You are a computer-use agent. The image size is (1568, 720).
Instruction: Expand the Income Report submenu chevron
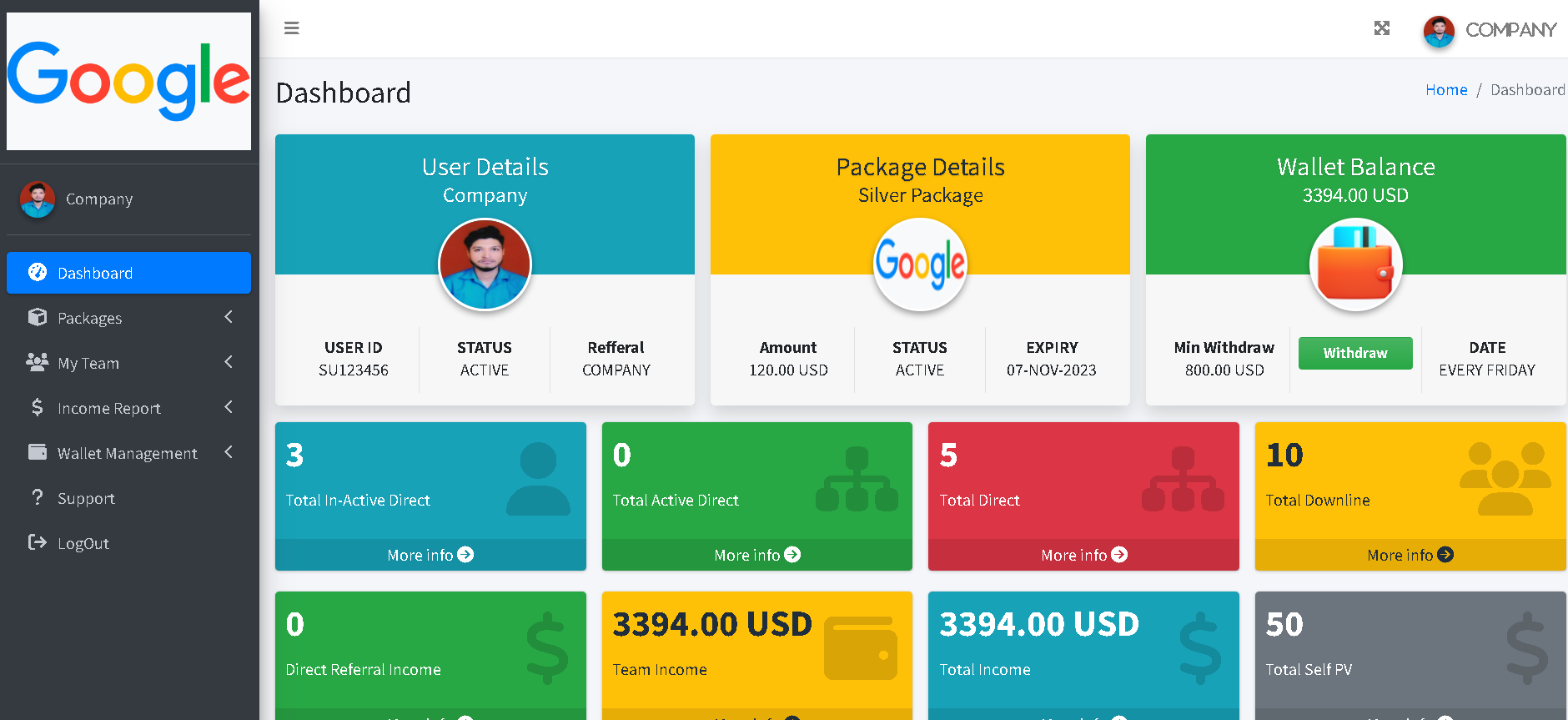[x=229, y=407]
